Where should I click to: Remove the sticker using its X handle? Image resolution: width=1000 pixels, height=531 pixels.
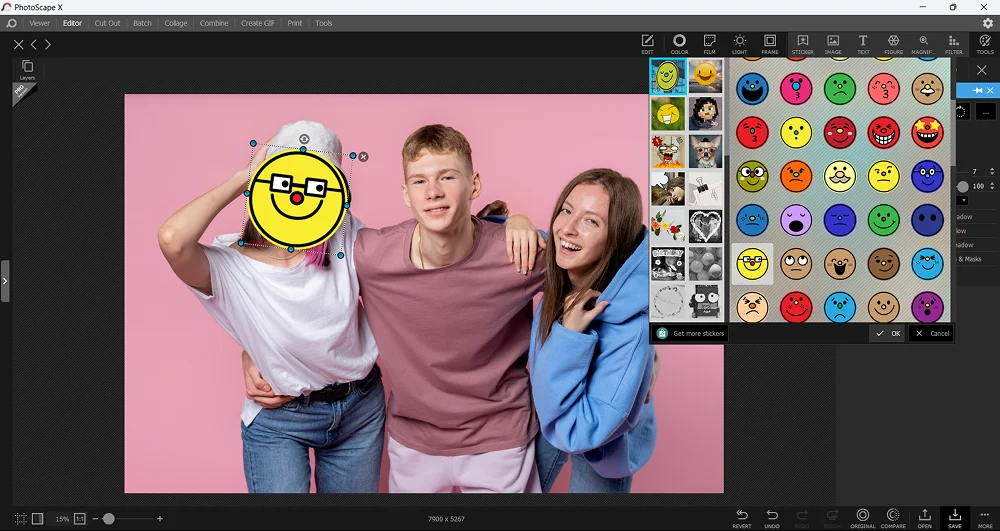tap(363, 156)
